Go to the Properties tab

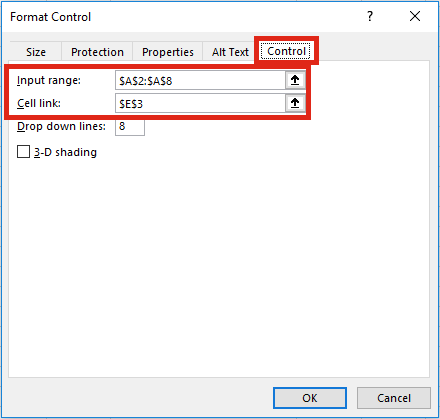point(168,52)
